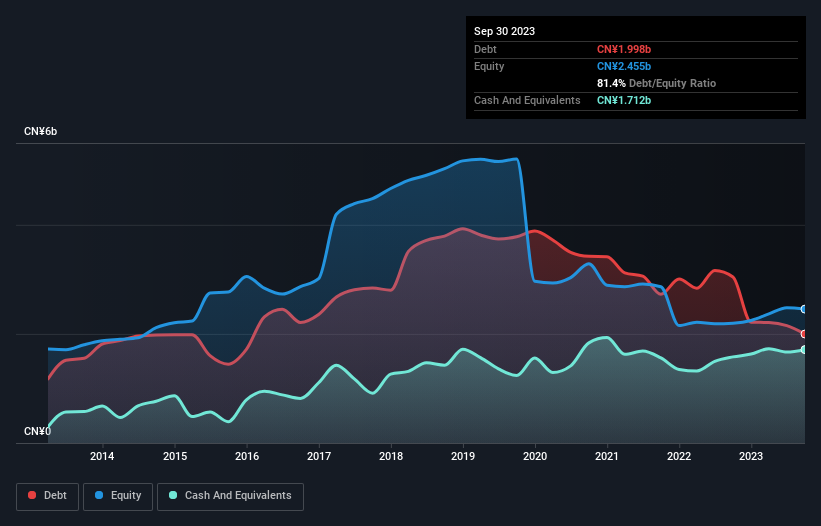Screen dimensions: 821x526
Task: Select the 2014 x-axis label
Action: (102, 456)
